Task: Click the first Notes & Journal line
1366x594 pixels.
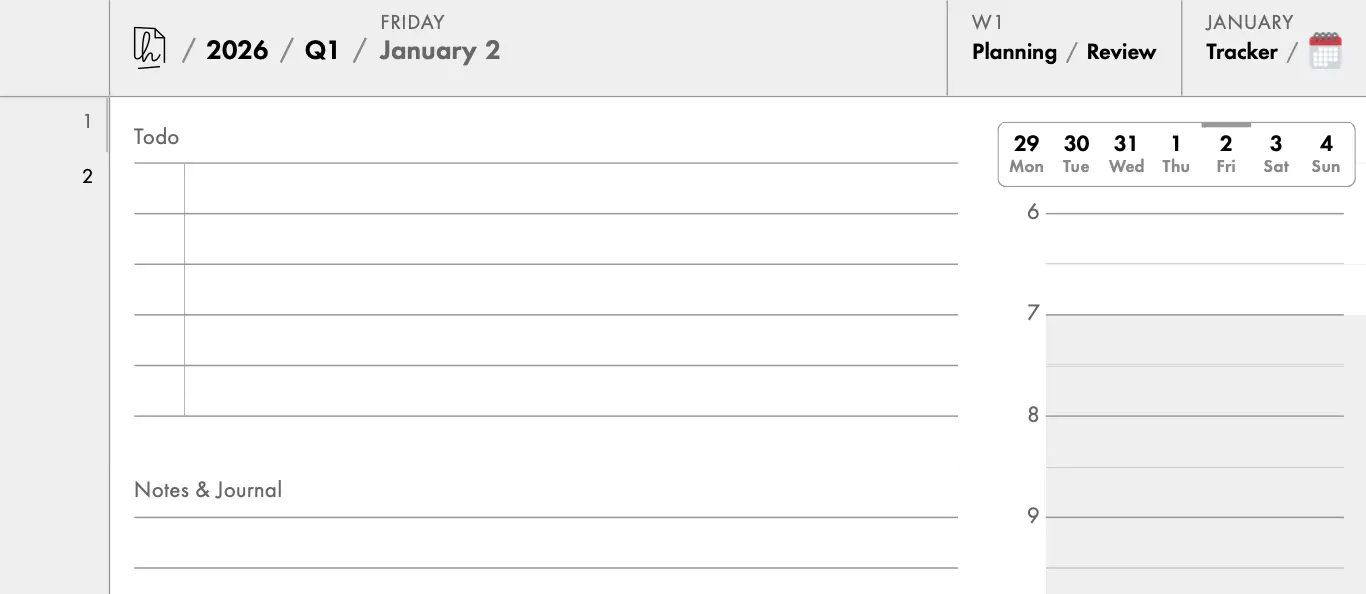Action: point(545,543)
